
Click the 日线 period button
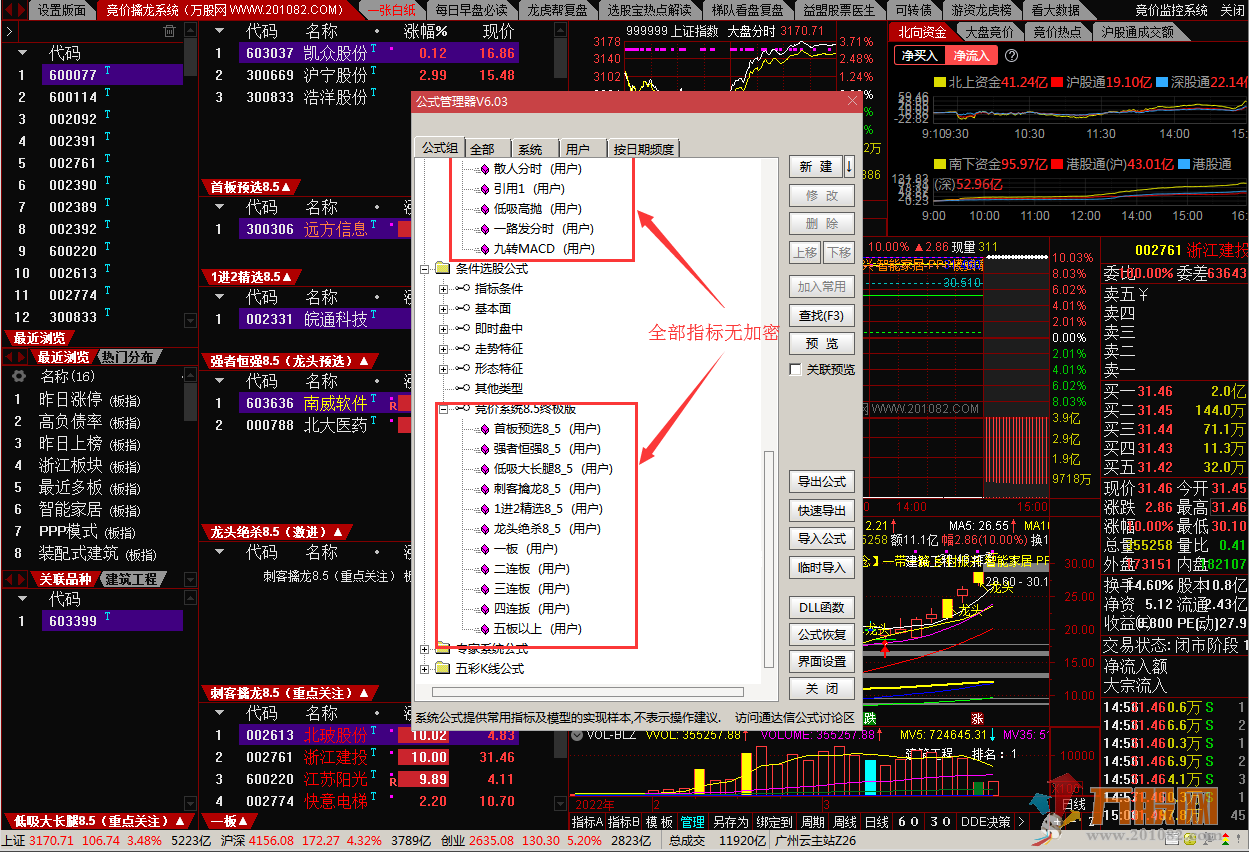[876, 822]
